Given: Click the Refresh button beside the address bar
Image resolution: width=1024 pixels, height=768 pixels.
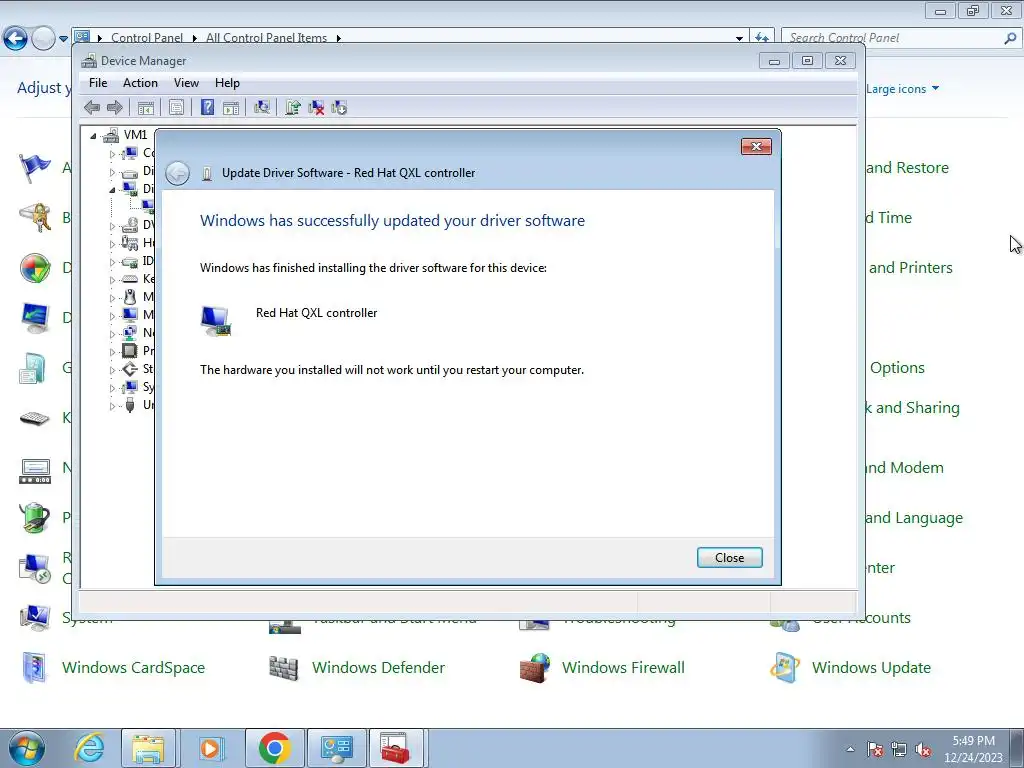Looking at the screenshot, I should (x=761, y=38).
